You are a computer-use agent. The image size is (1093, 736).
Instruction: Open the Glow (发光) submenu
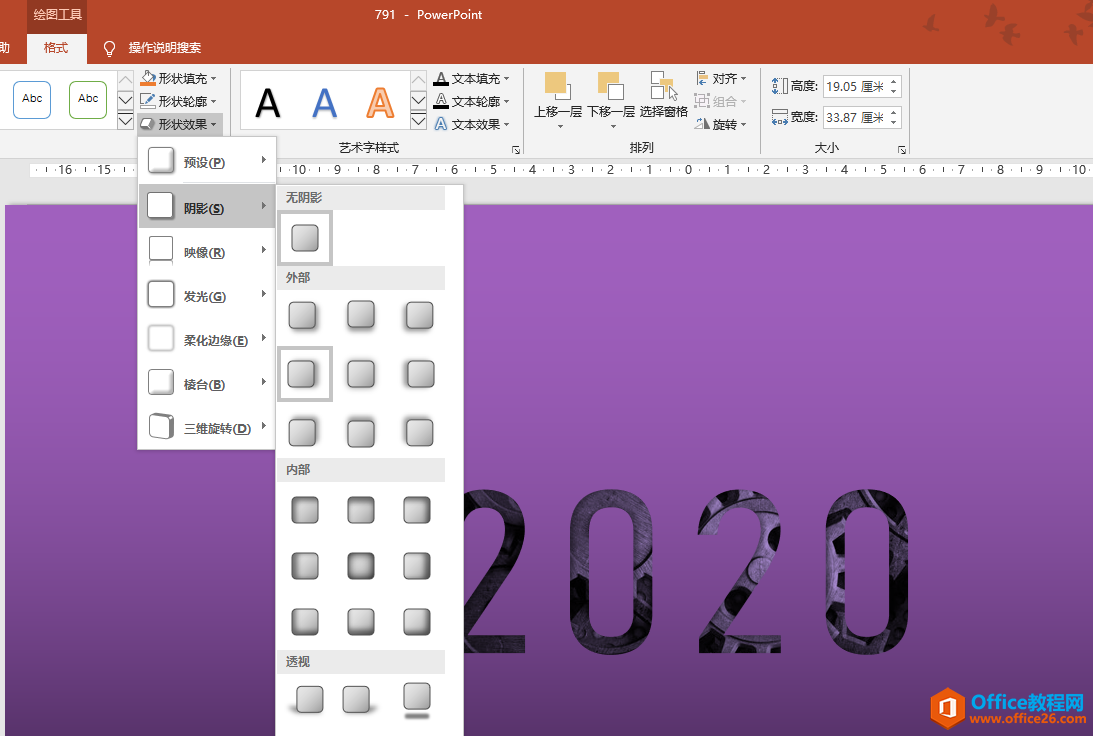205,296
